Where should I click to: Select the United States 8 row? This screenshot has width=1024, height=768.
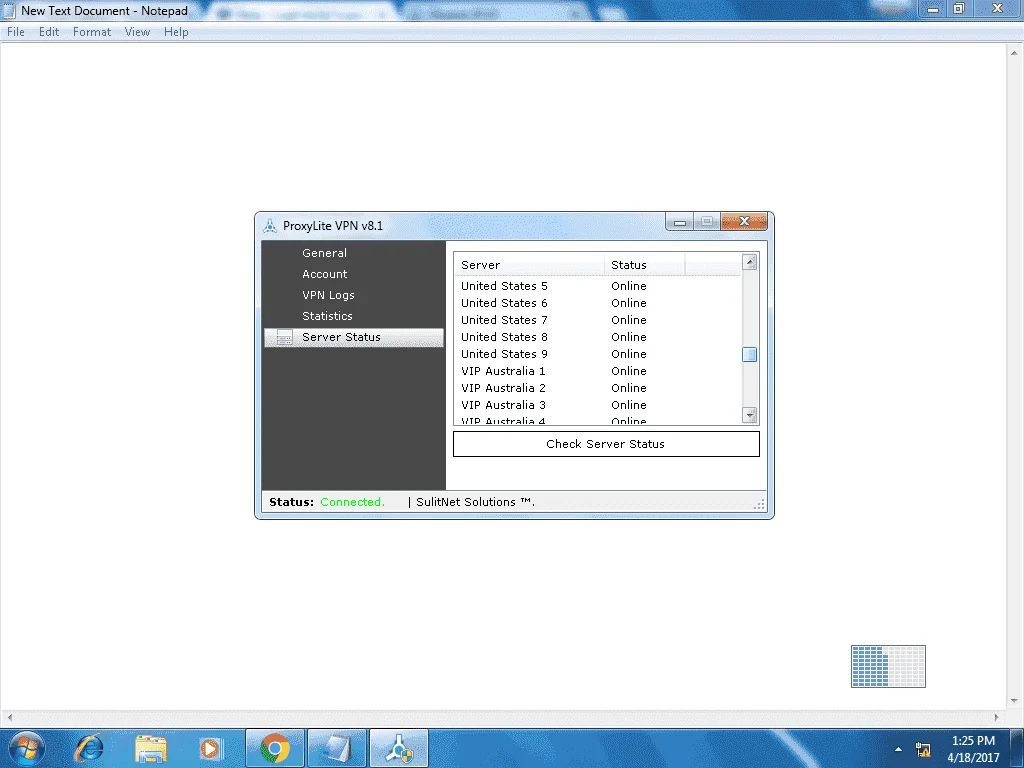(598, 337)
